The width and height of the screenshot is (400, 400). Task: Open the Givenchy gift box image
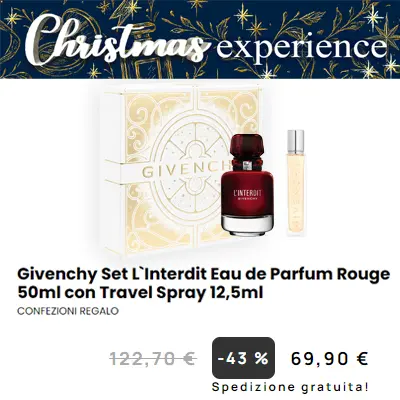pyautogui.click(x=182, y=170)
